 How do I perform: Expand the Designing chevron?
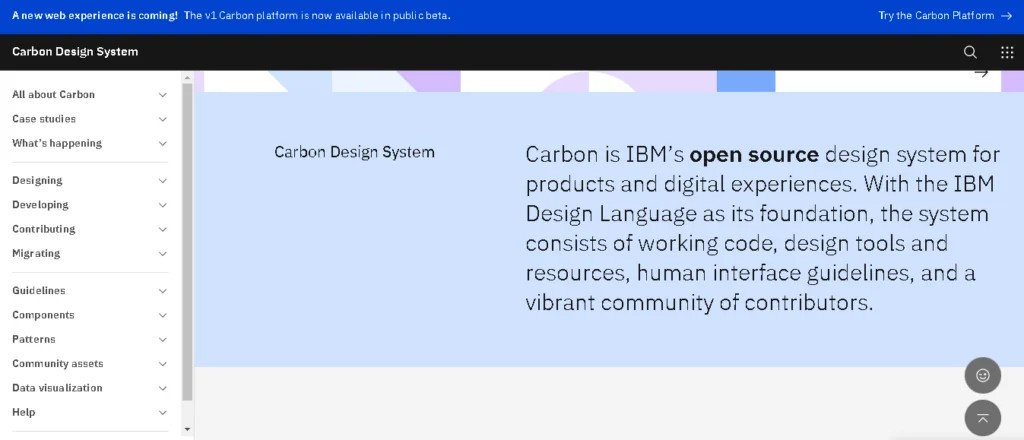pyautogui.click(x=163, y=181)
